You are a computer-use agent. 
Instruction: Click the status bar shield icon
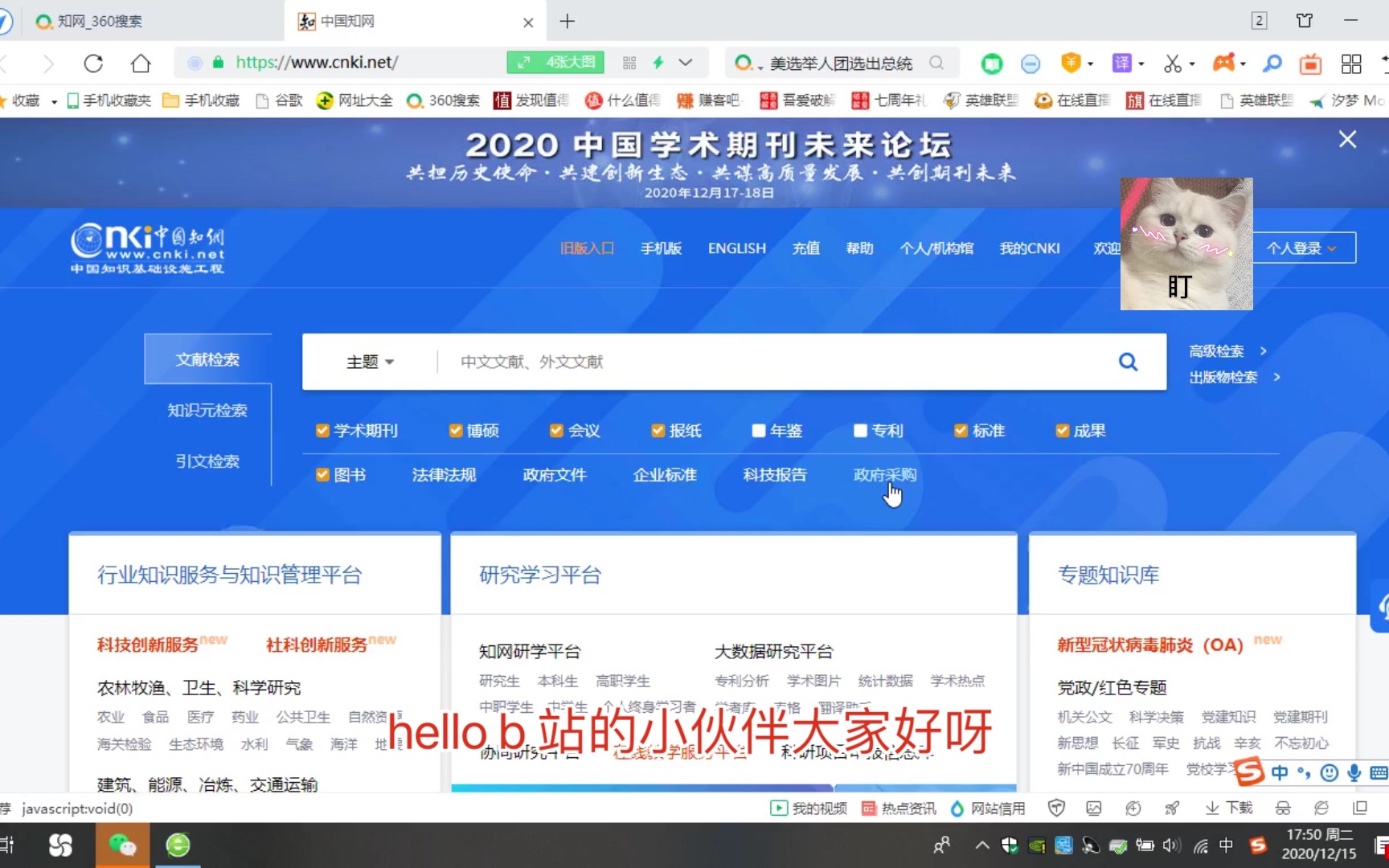click(x=1056, y=808)
